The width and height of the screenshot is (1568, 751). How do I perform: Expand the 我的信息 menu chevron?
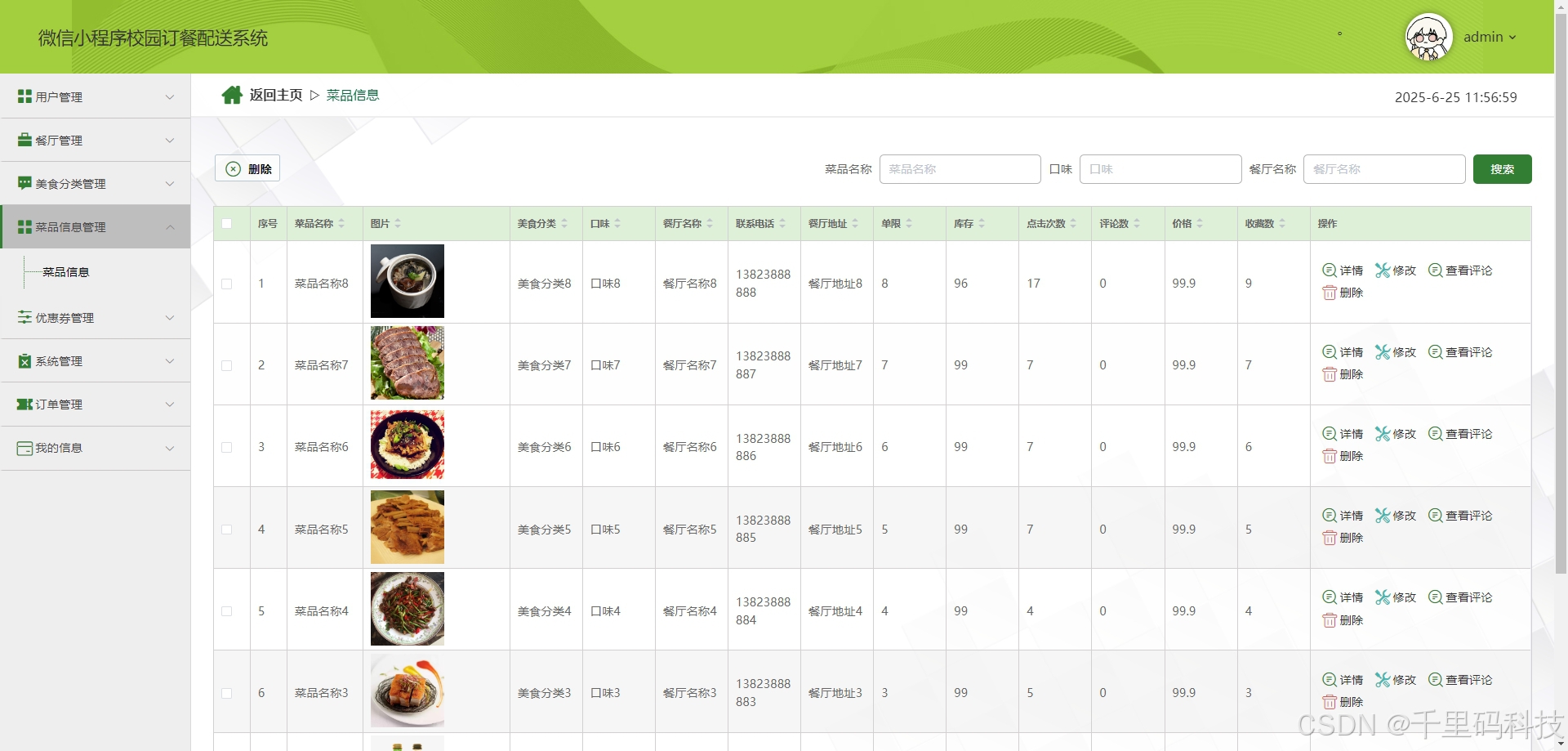click(x=170, y=448)
